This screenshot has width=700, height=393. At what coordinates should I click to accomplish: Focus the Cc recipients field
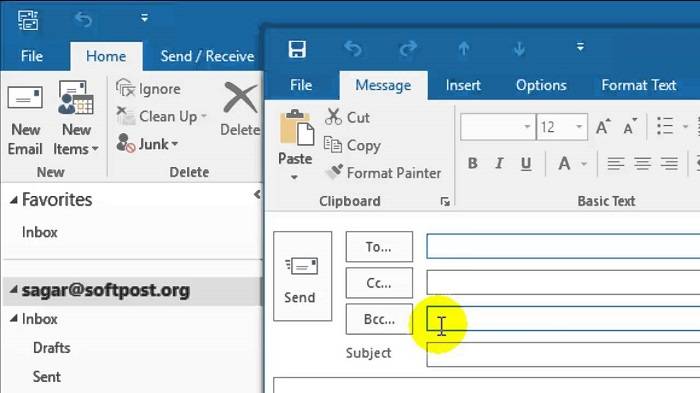[563, 282]
